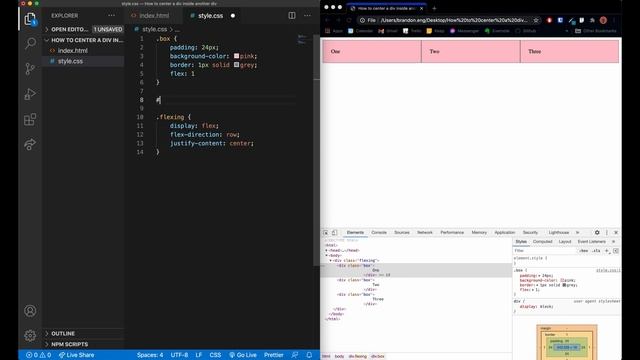Open Run and Debug view

click(30, 94)
